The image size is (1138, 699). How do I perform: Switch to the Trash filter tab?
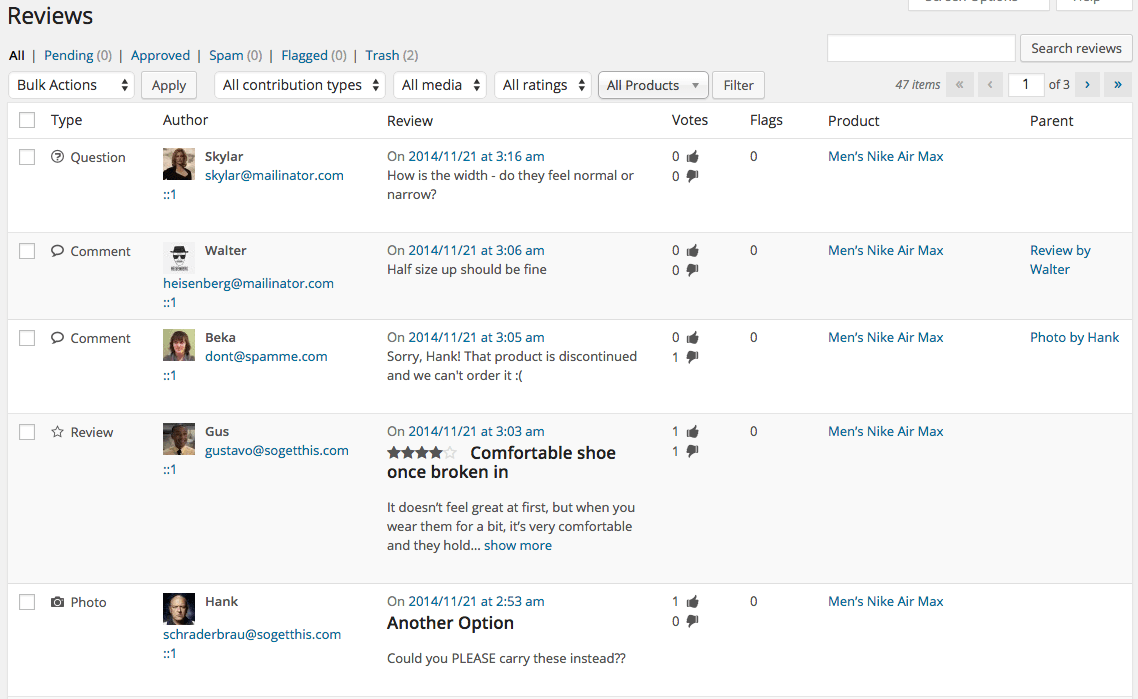382,55
